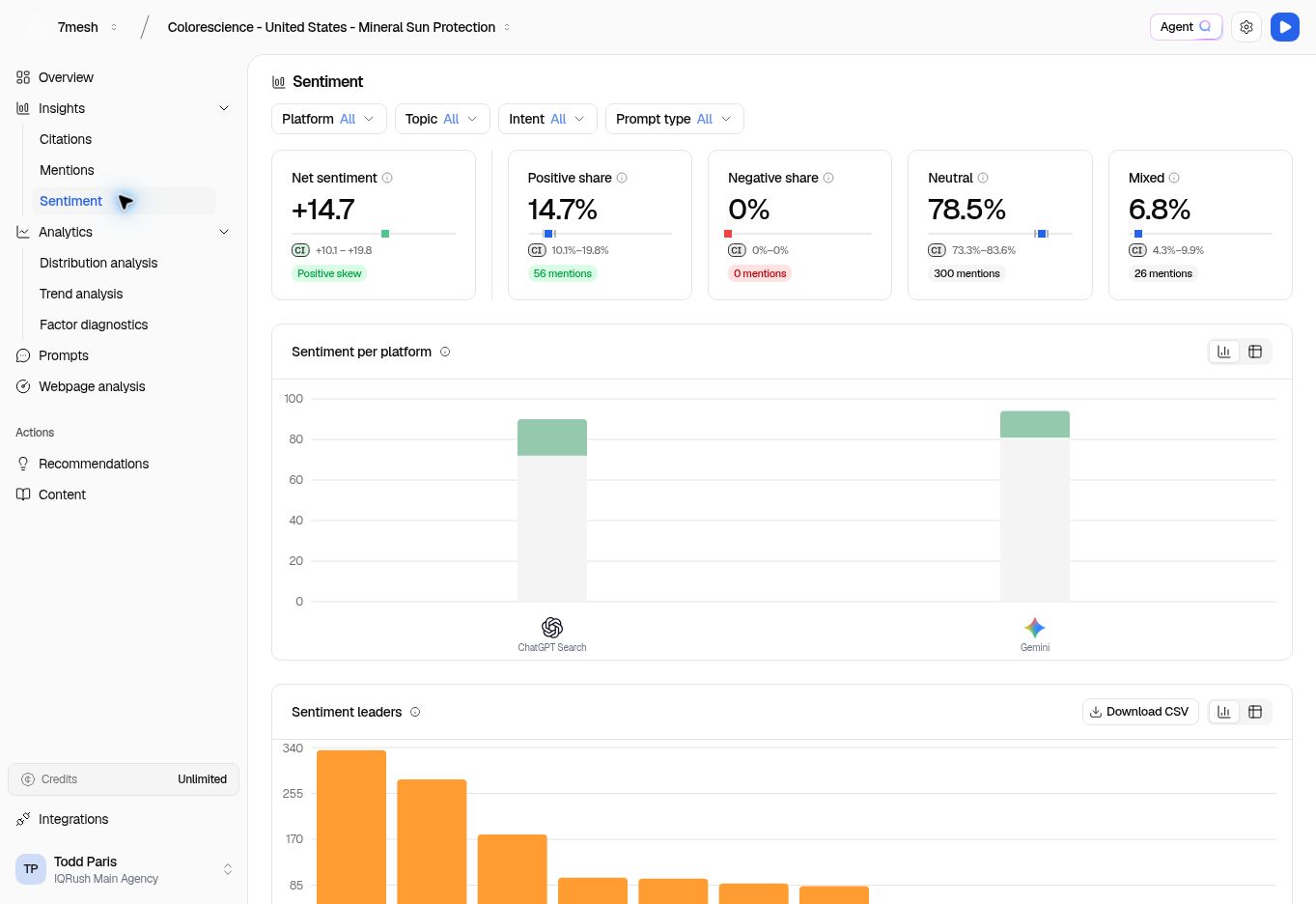Open the settings gear icon
This screenshot has width=1316, height=904.
pyautogui.click(x=1246, y=27)
